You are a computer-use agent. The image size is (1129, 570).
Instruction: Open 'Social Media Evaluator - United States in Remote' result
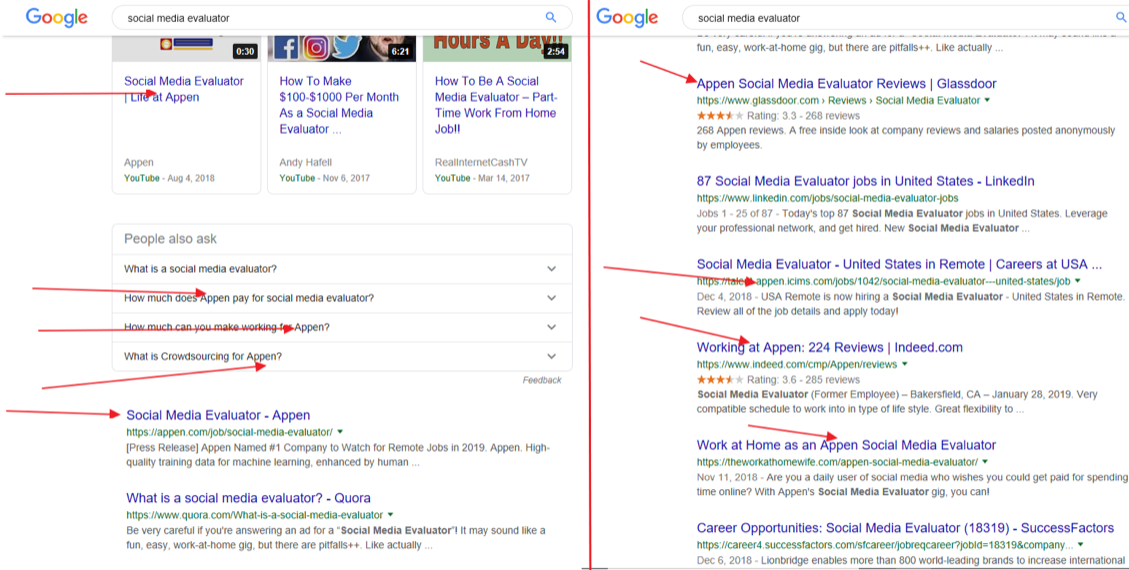tap(899, 264)
